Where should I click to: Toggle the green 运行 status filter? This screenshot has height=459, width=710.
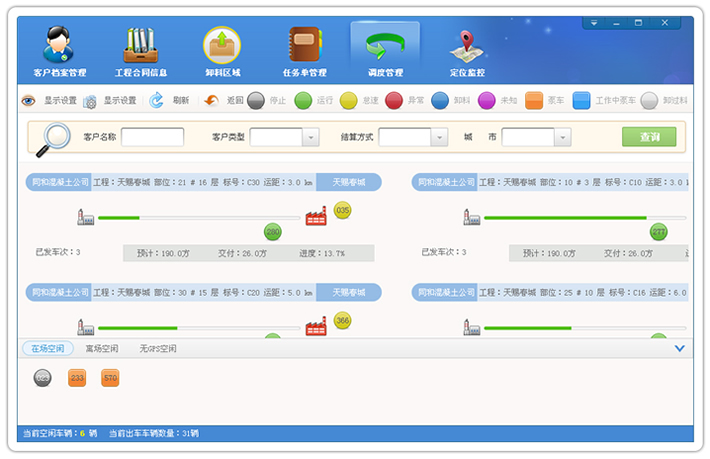coord(303,101)
